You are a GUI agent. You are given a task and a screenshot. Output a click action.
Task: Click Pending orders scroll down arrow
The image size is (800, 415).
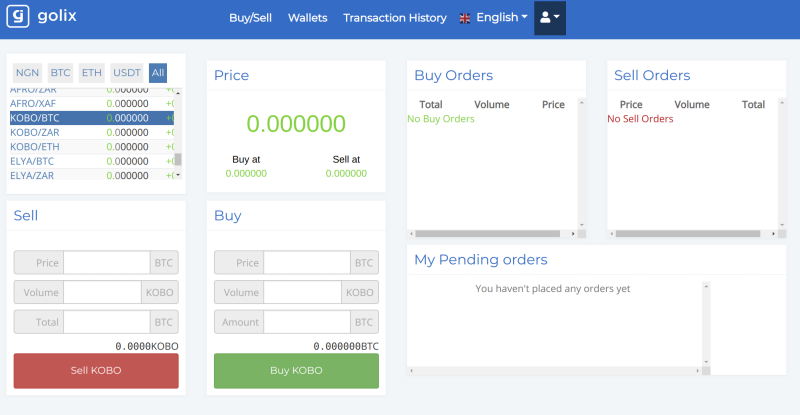pyautogui.click(x=706, y=362)
